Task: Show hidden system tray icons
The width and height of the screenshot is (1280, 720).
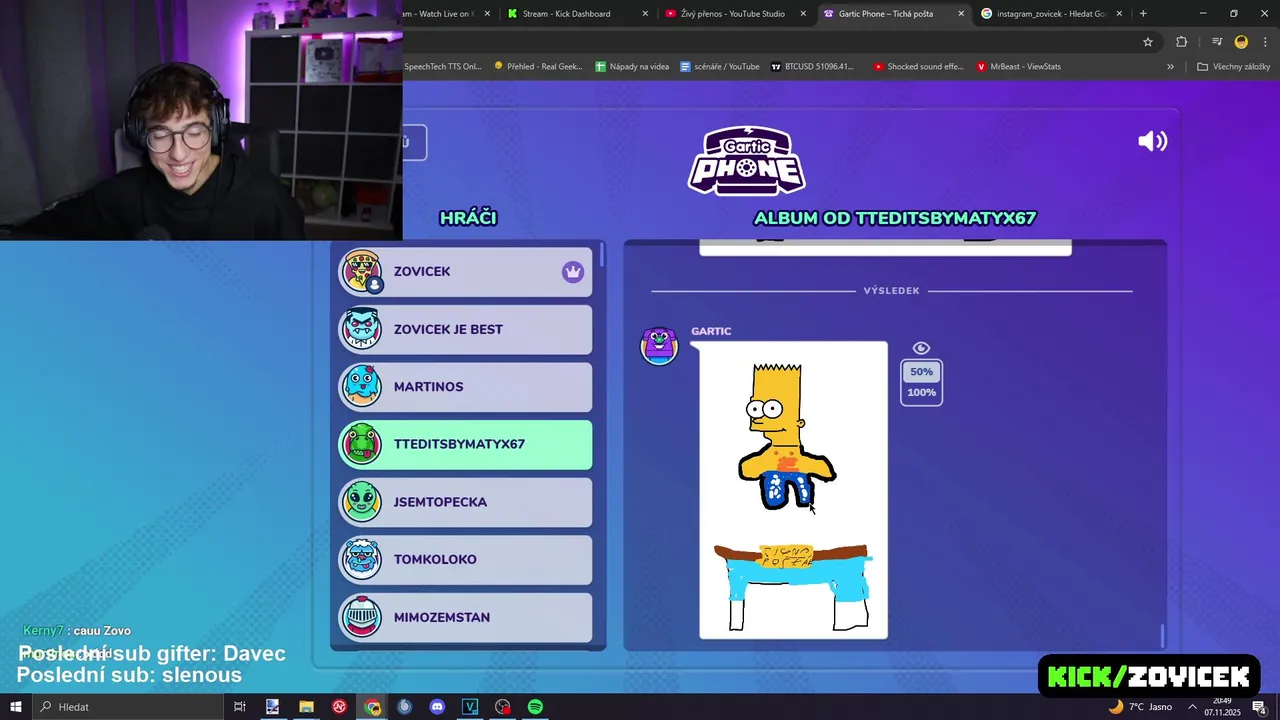Action: tap(1192, 707)
